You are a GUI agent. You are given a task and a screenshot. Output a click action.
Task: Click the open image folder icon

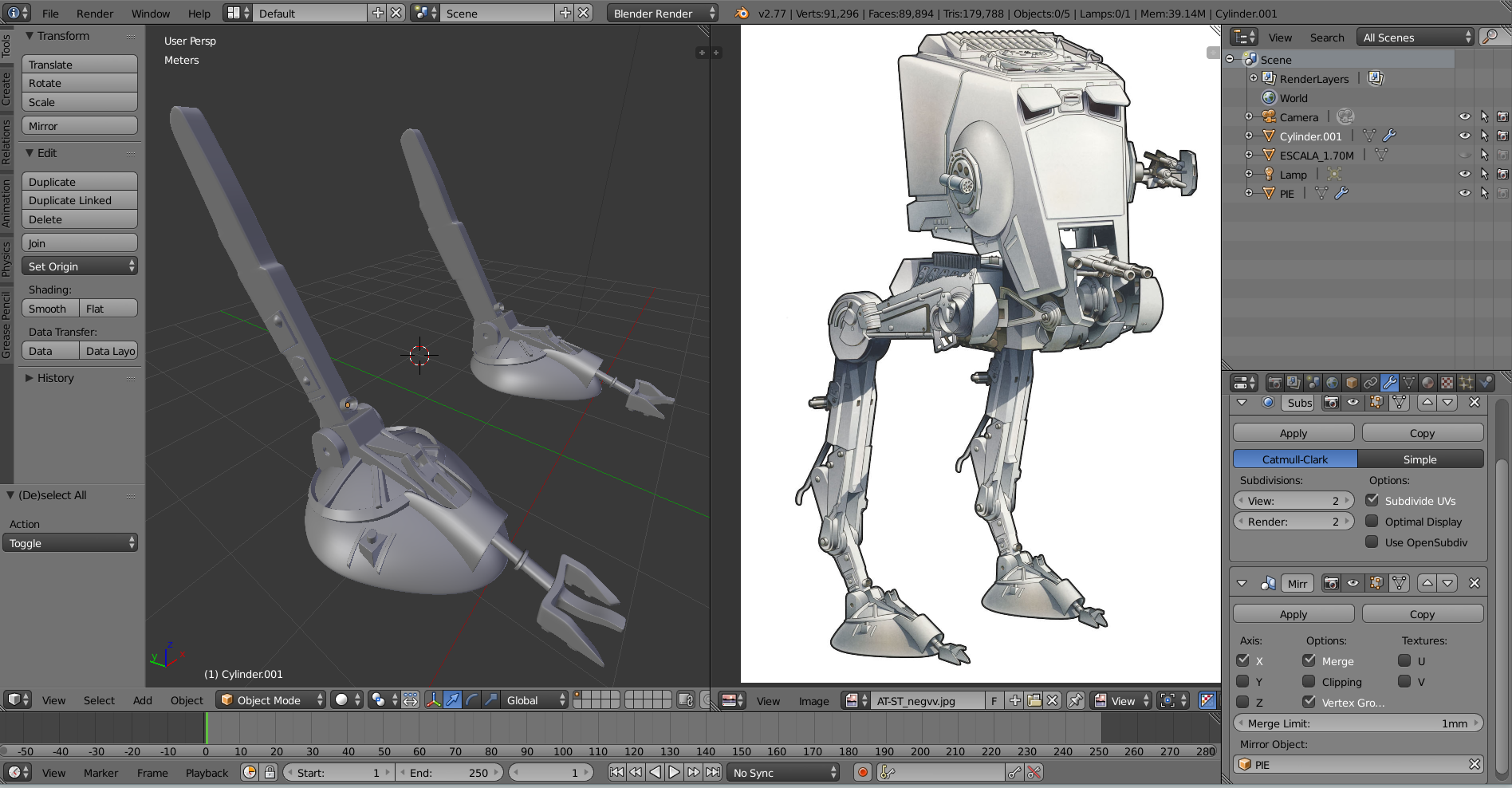(x=1034, y=700)
